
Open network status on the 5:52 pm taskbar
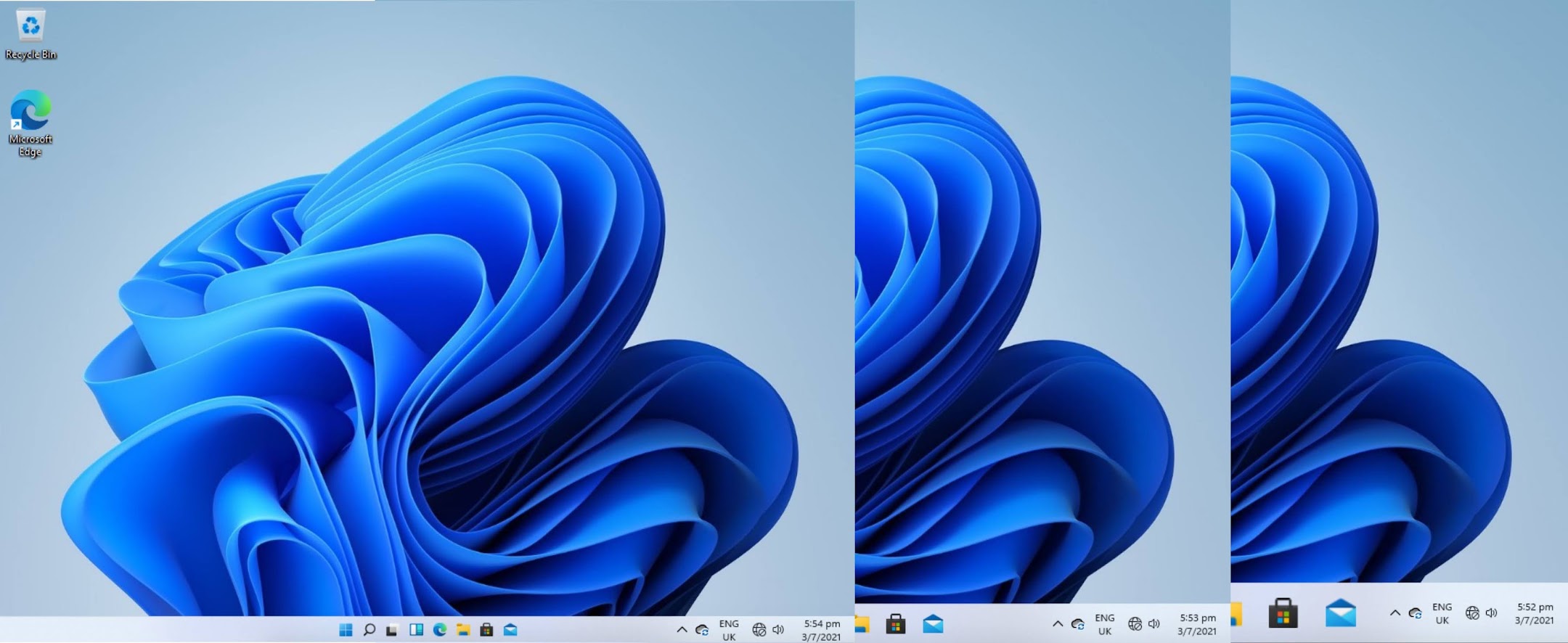click(x=1472, y=613)
